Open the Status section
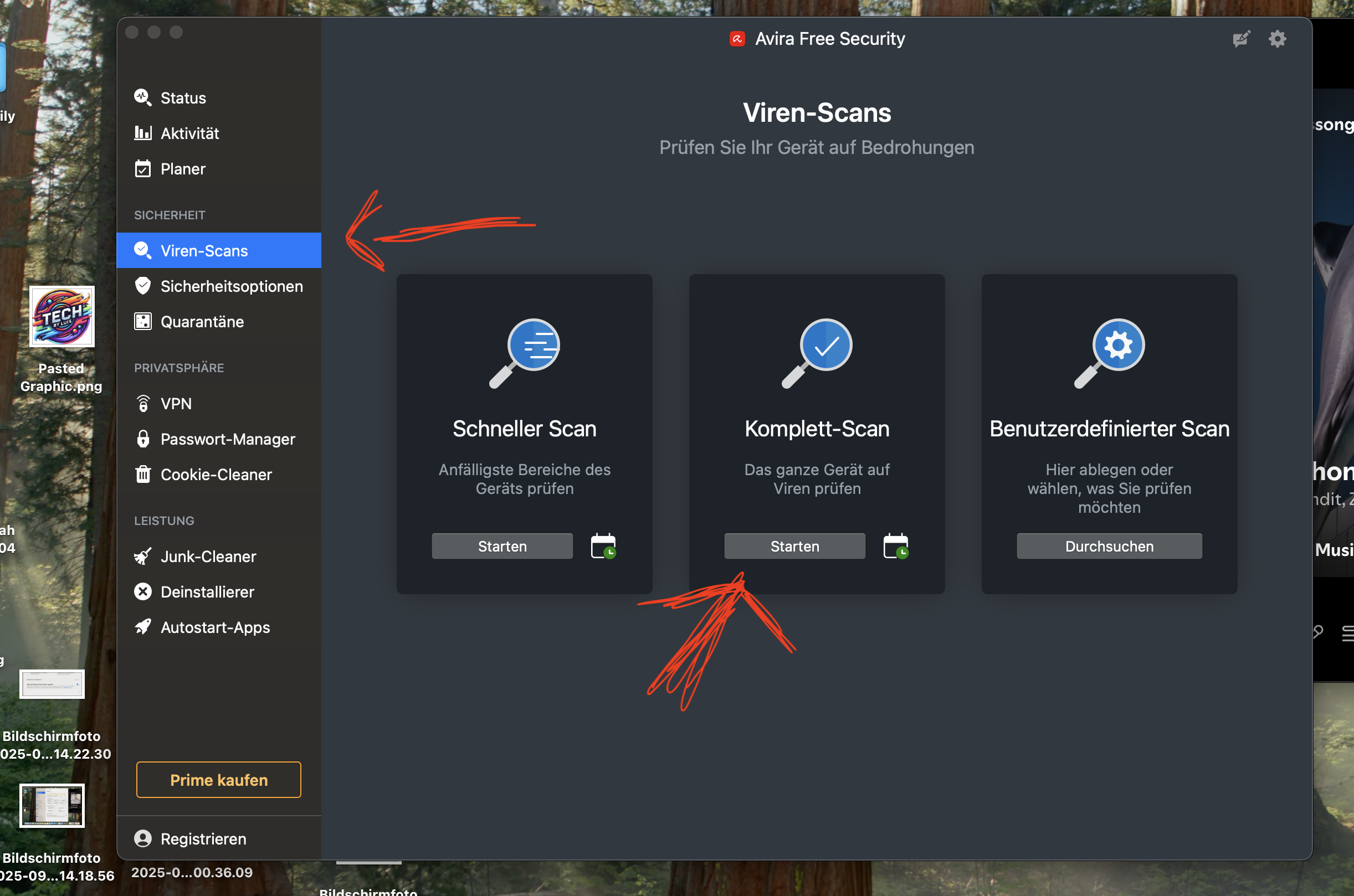 point(183,97)
